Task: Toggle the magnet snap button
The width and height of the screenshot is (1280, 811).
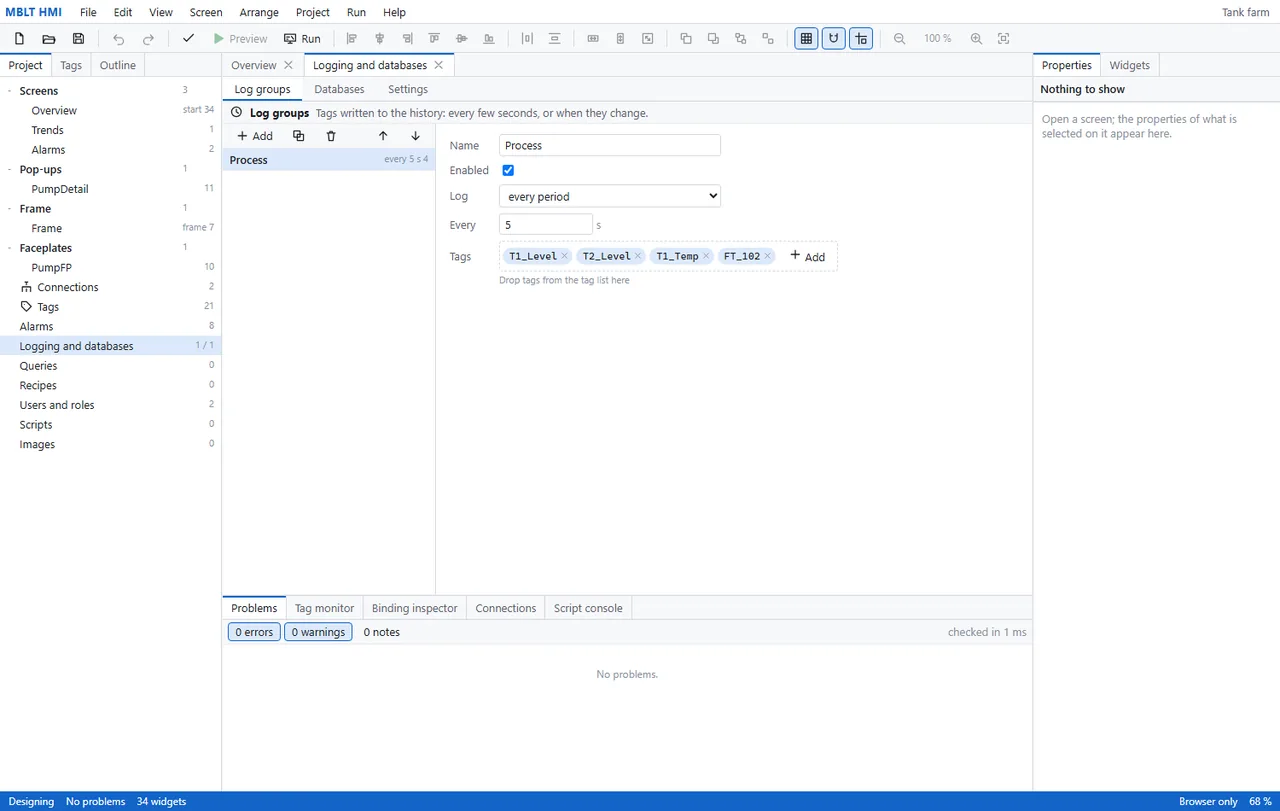Action: [x=833, y=39]
